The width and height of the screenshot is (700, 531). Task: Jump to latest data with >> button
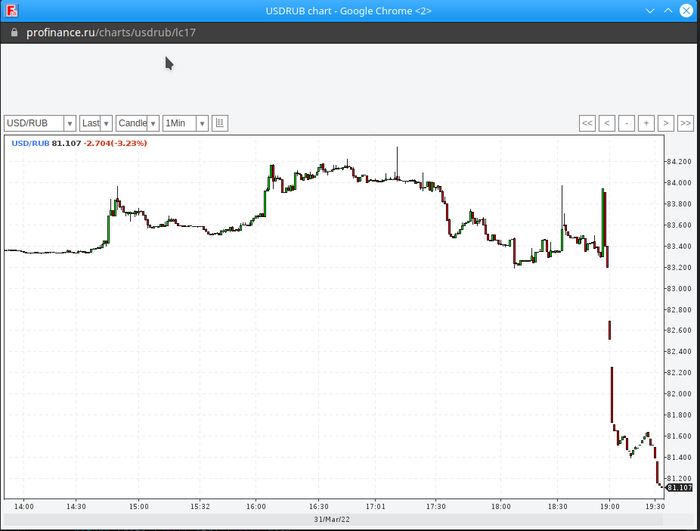[685, 123]
